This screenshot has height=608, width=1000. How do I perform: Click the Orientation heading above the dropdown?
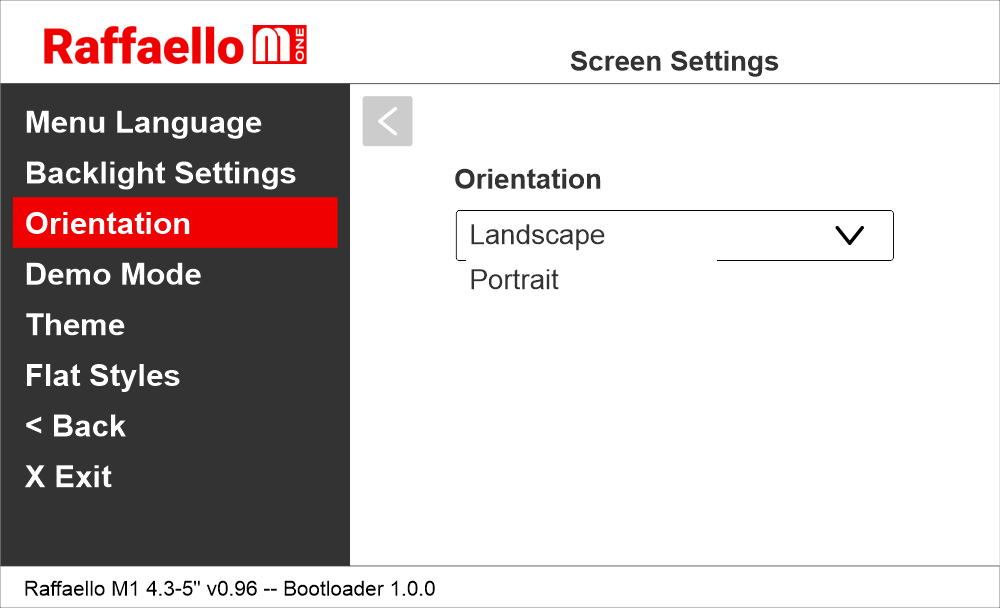[x=527, y=180]
